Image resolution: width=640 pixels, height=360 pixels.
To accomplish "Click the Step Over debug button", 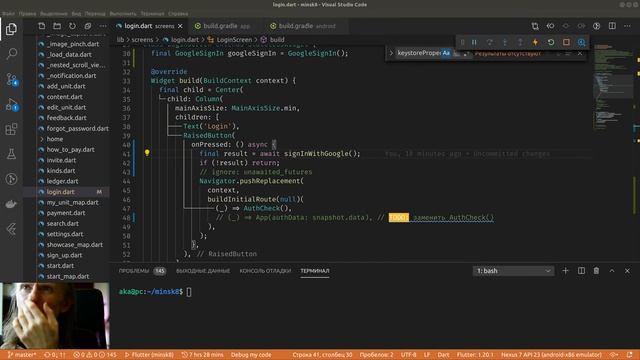I will [489, 42].
